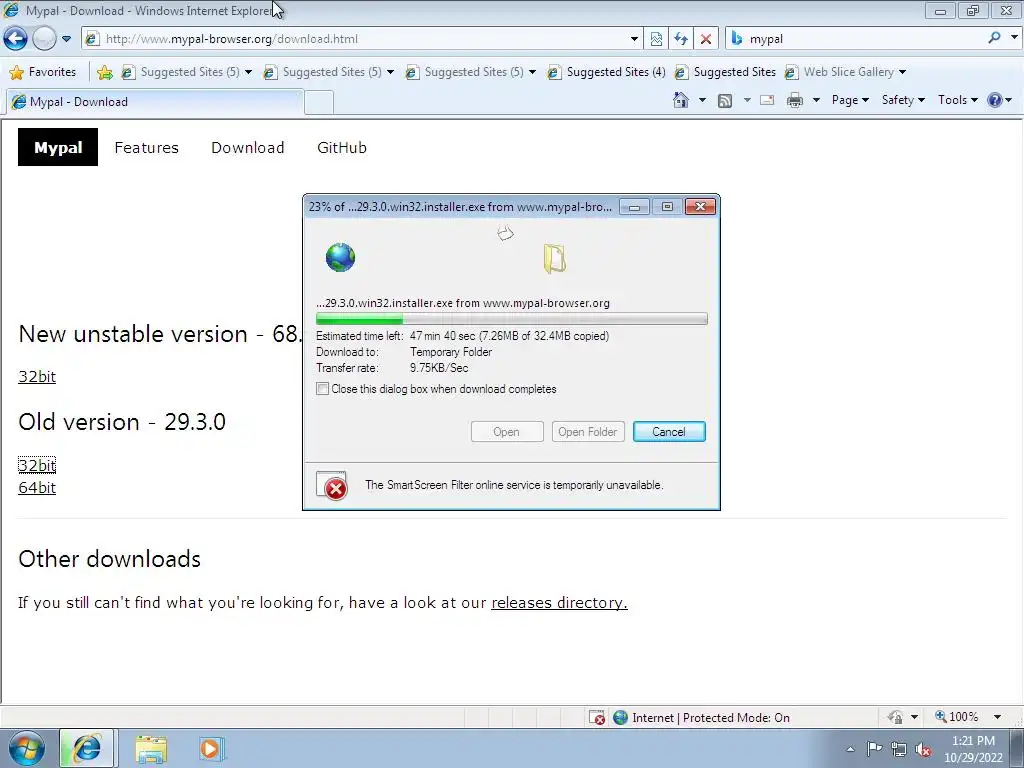Click Internet Explorer taskbar icon
This screenshot has height=768, width=1024.
coord(87,748)
